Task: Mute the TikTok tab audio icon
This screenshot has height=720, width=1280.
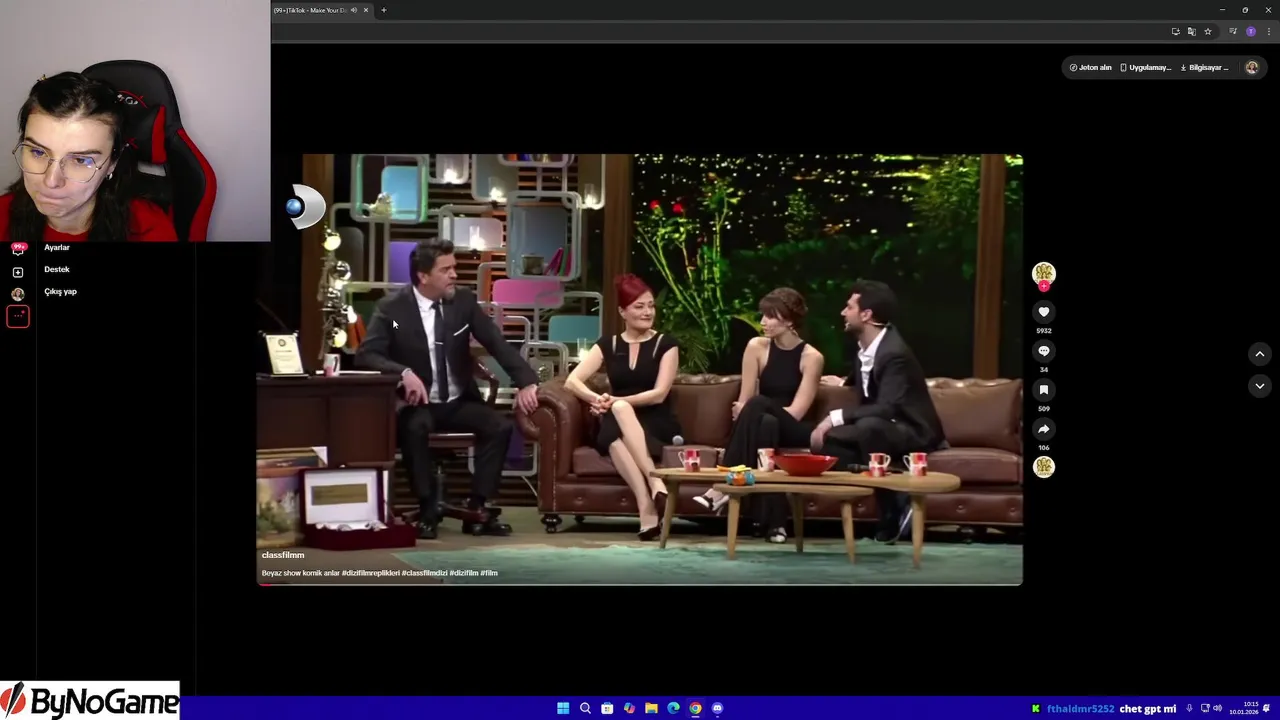Action: (x=354, y=10)
